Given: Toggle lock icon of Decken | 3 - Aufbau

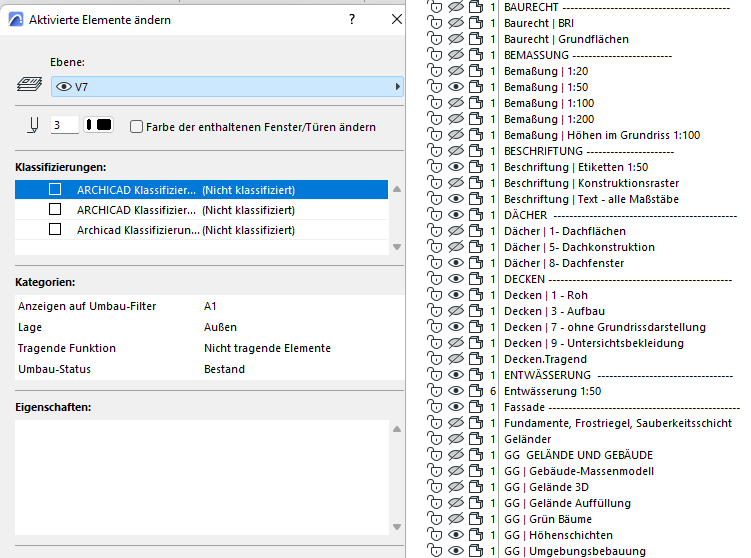Looking at the screenshot, I should pyautogui.click(x=435, y=311).
